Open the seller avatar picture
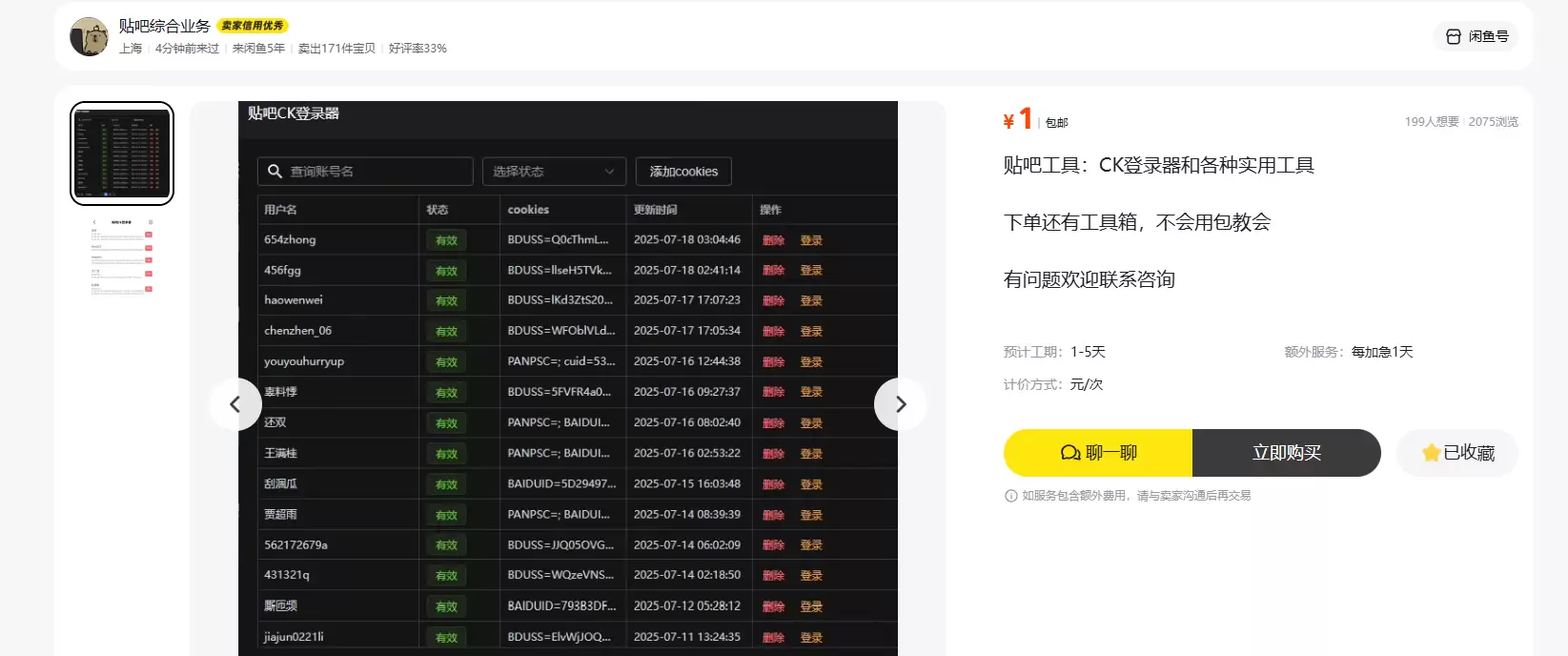Viewport: 1568px width, 656px height. coord(89,36)
